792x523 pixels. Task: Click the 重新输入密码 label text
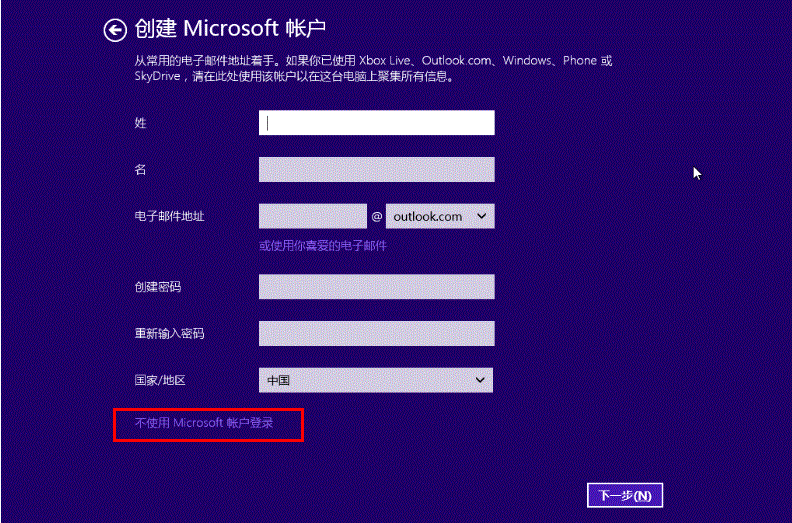click(169, 334)
